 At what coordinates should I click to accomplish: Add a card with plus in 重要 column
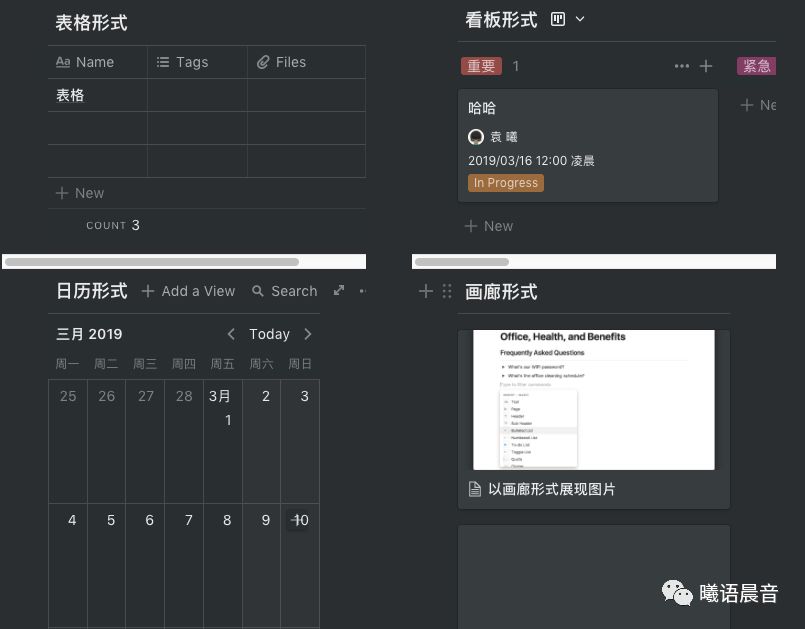pyautogui.click(x=706, y=66)
